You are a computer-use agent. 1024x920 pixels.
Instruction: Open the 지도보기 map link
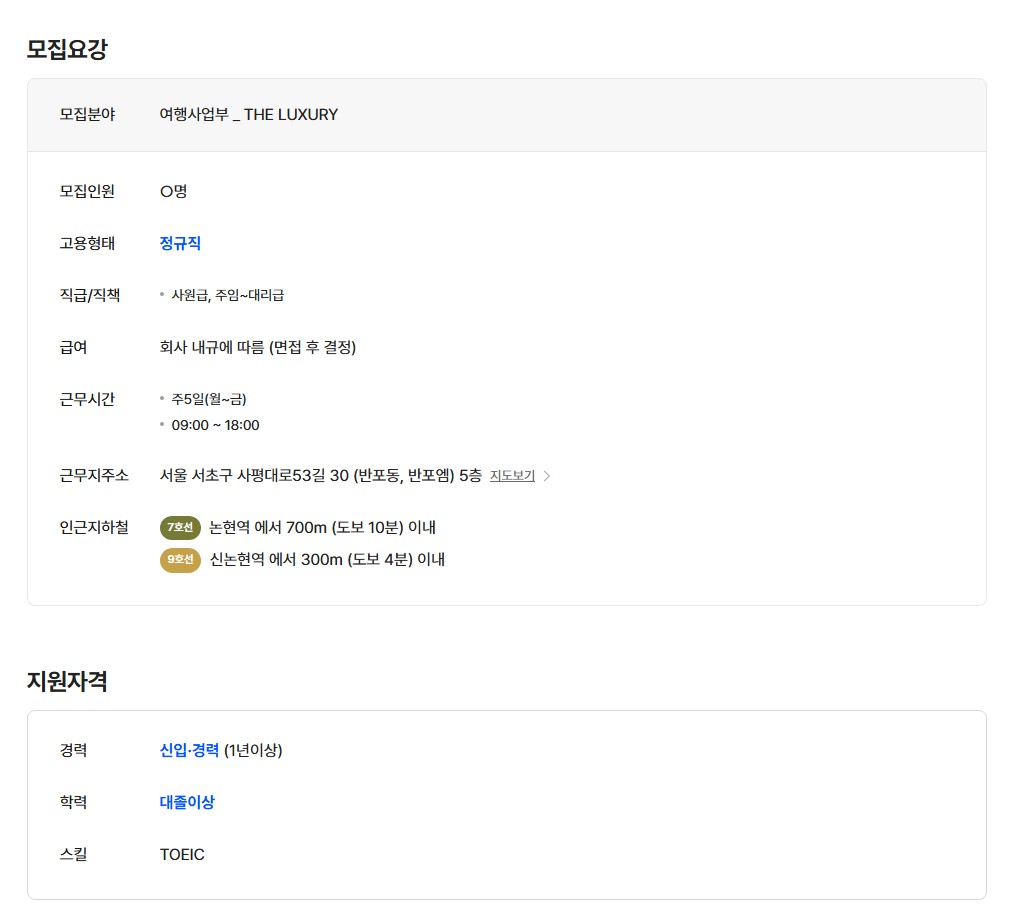click(x=512, y=476)
